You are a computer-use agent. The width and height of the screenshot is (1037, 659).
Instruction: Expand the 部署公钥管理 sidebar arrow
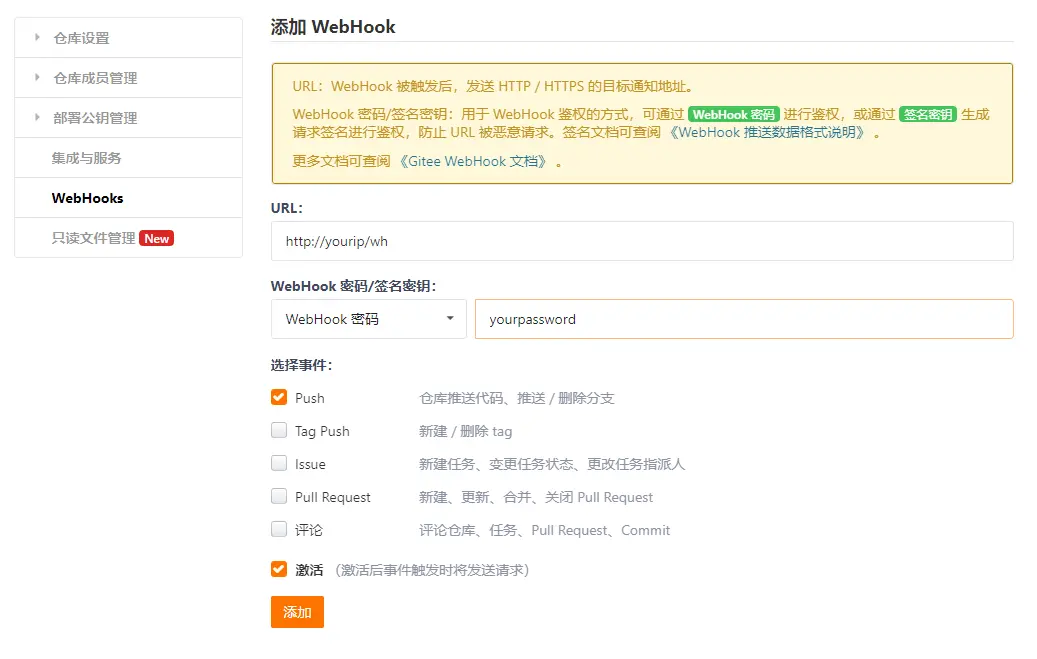pyautogui.click(x=37, y=117)
